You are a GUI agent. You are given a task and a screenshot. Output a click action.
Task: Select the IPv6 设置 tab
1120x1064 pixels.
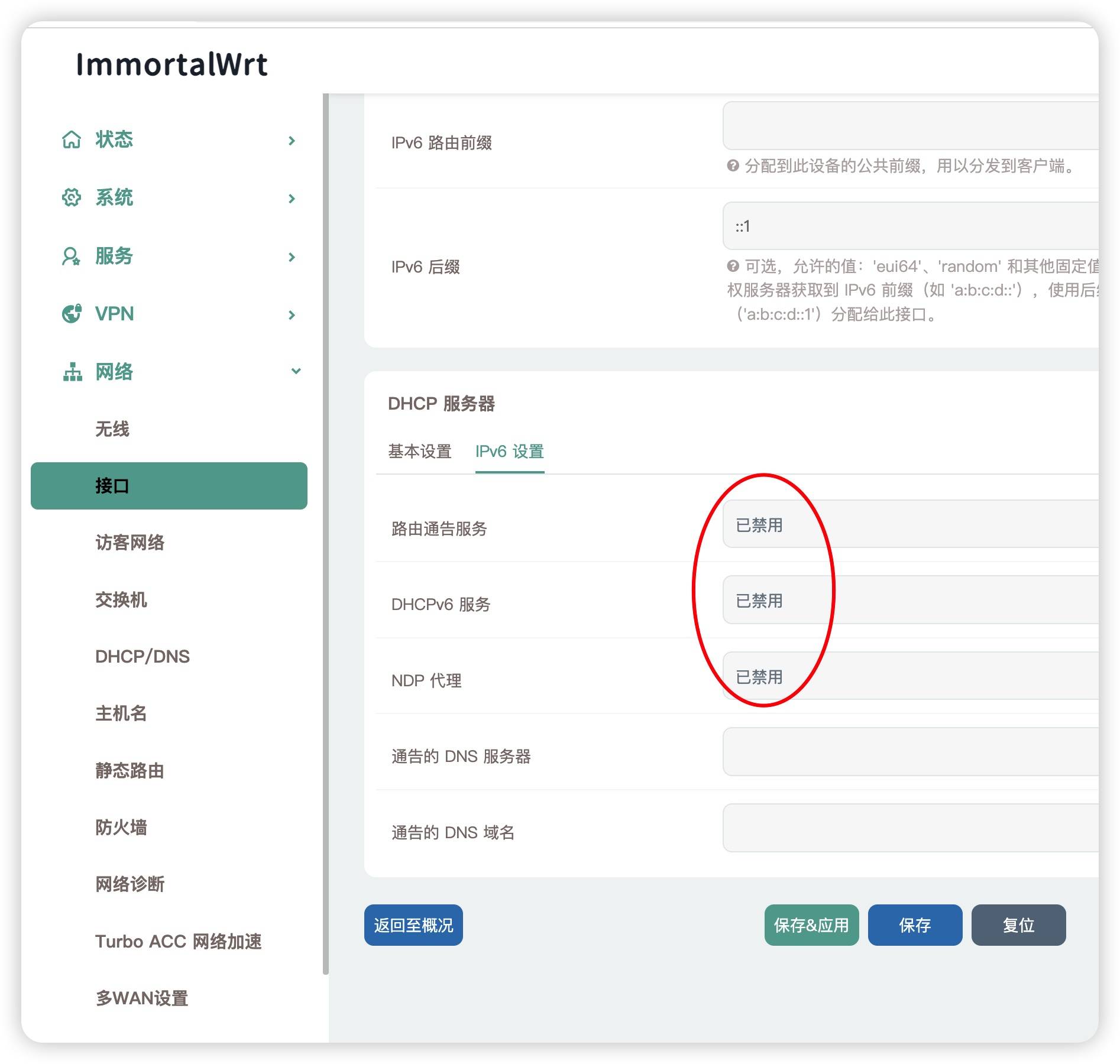tap(510, 452)
